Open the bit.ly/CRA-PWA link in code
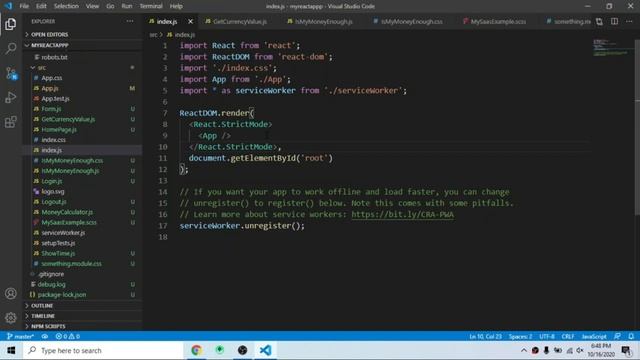The width and height of the screenshot is (640, 360). click(402, 214)
